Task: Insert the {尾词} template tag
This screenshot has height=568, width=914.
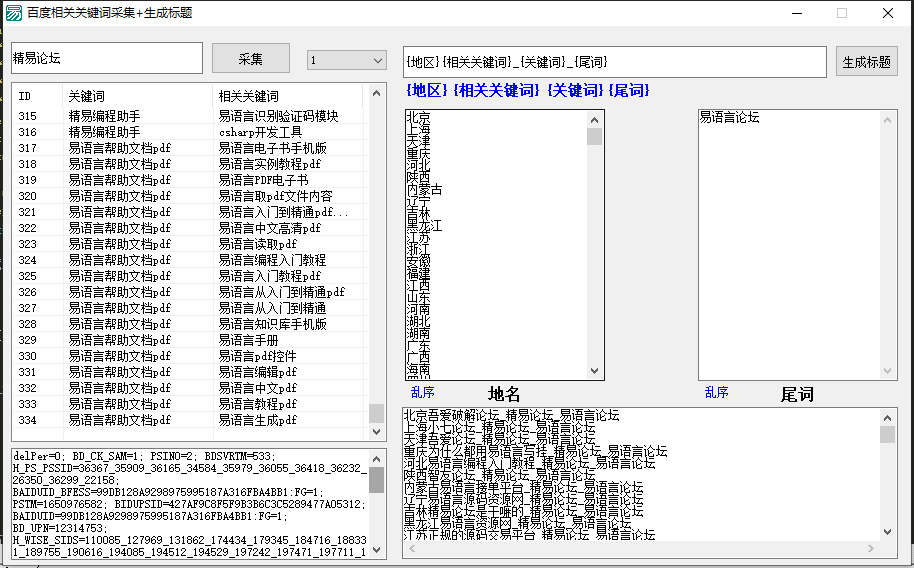Action: click(629, 90)
